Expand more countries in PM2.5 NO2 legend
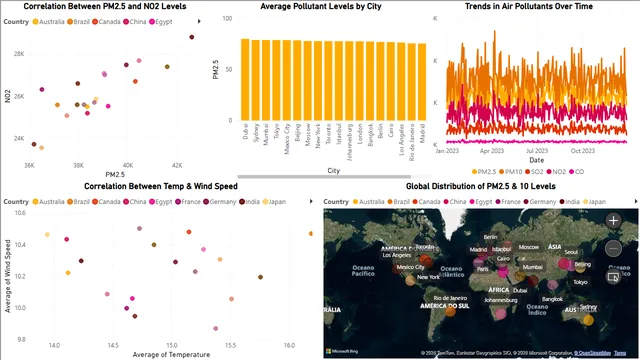 (199, 22)
